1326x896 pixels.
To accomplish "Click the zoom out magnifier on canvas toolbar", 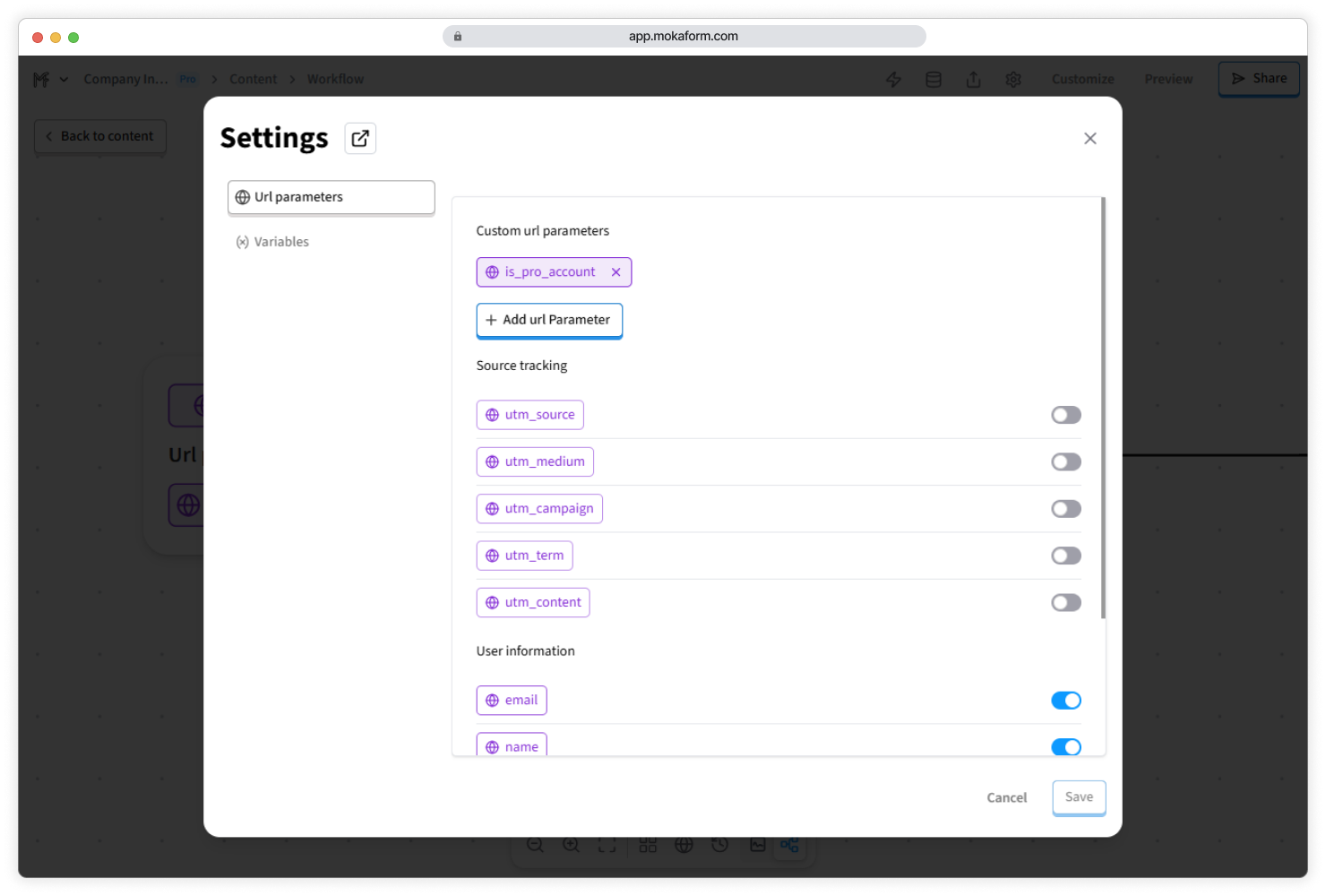I will coord(535,845).
